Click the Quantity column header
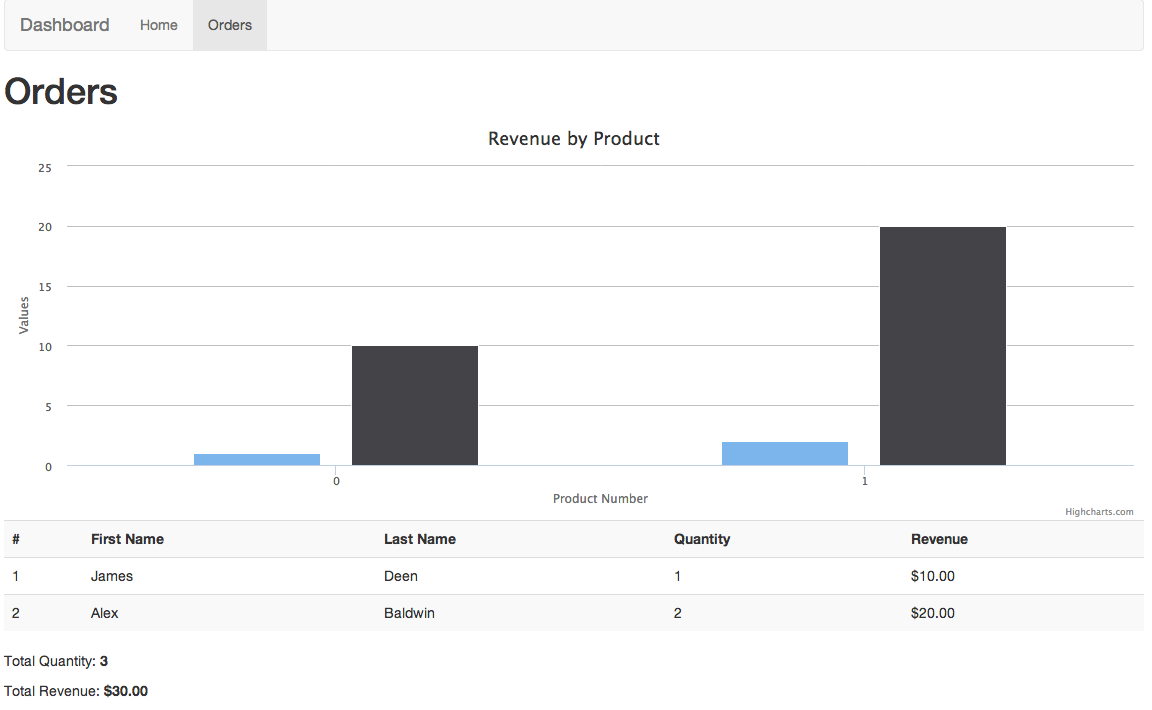 (x=702, y=539)
